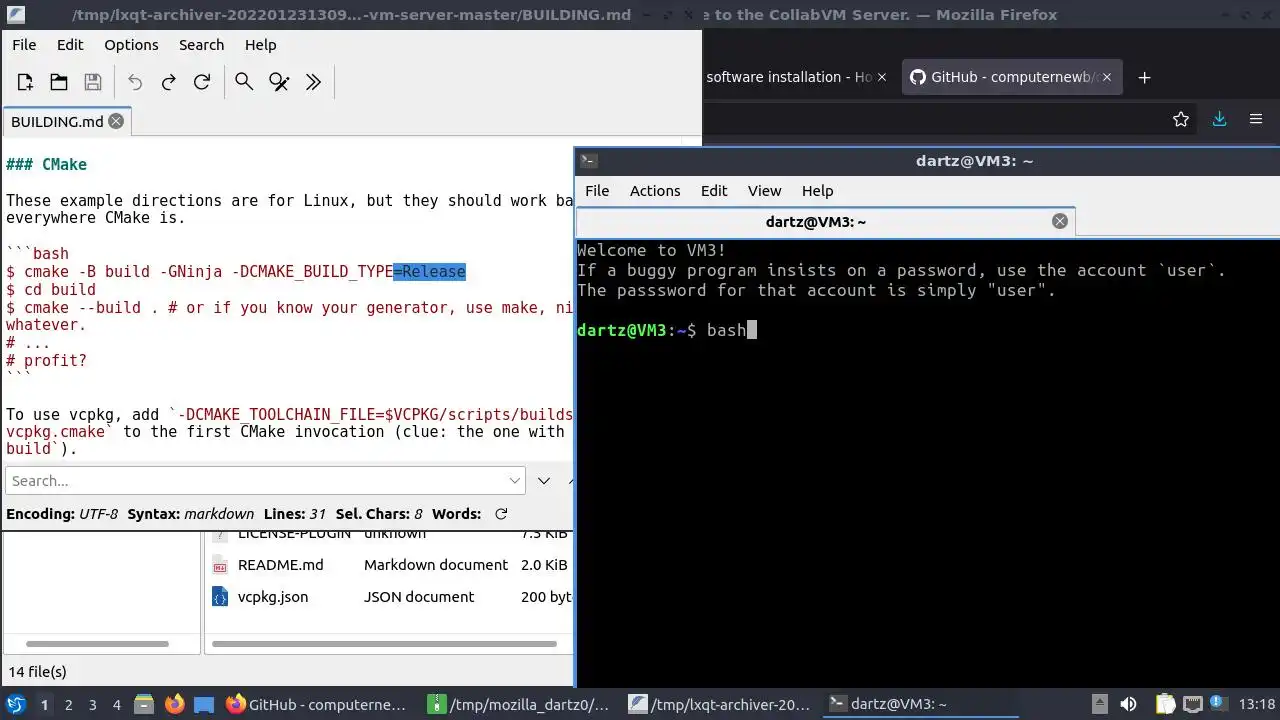Image resolution: width=1280 pixels, height=720 pixels.
Task: Switch to the dartz@VM3 terminal taskbar entry
Action: (x=922, y=704)
